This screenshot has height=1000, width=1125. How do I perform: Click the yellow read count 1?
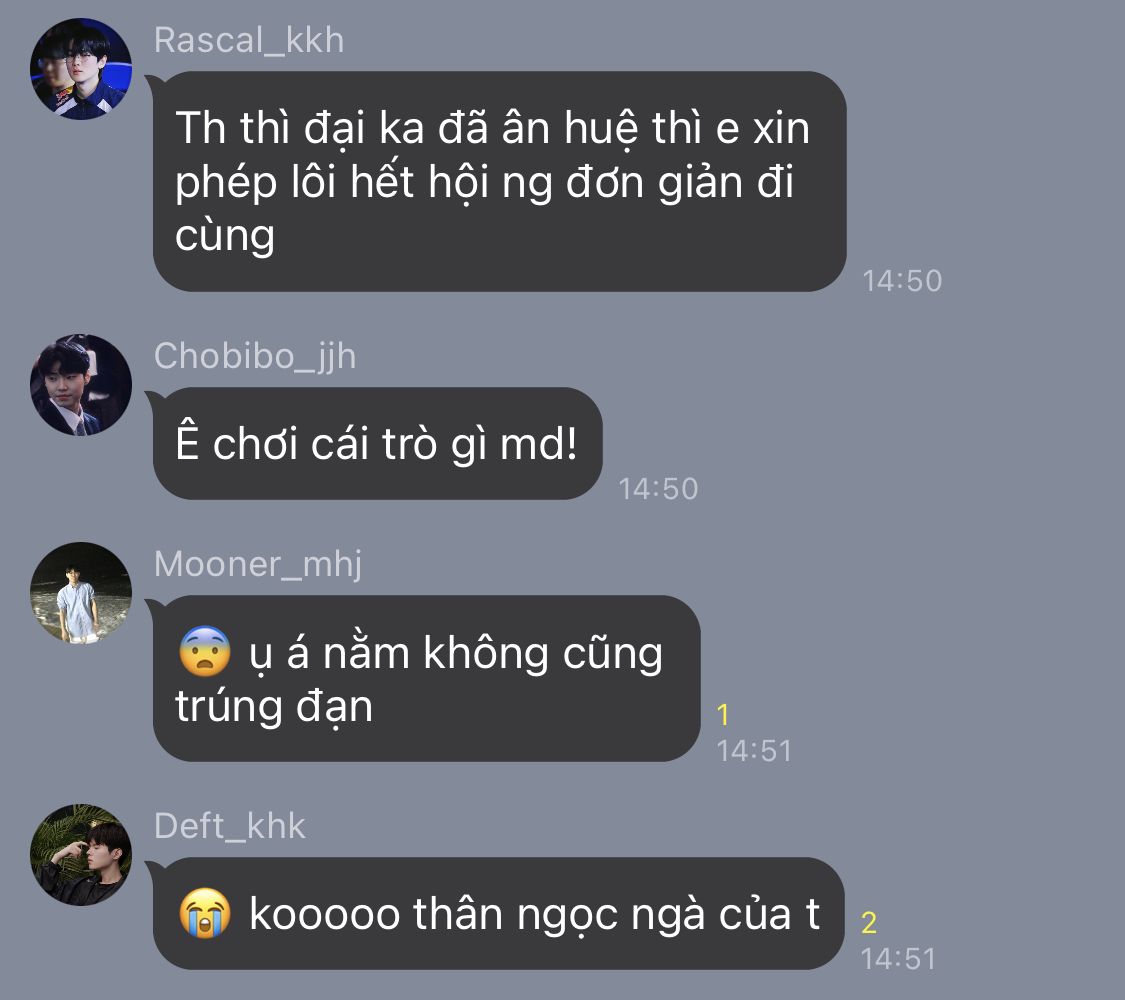pos(722,714)
